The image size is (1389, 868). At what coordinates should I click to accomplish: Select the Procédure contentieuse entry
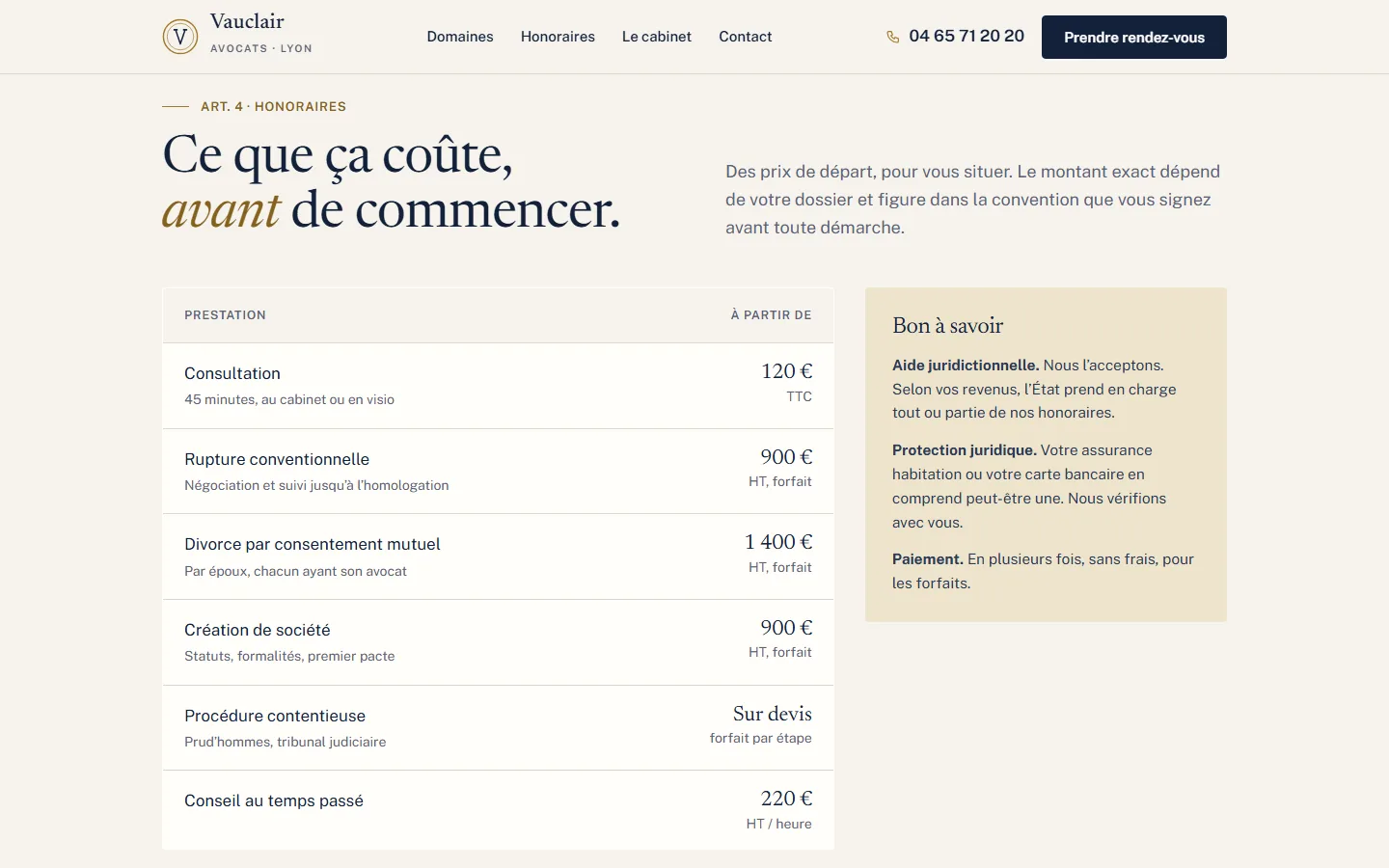[275, 716]
